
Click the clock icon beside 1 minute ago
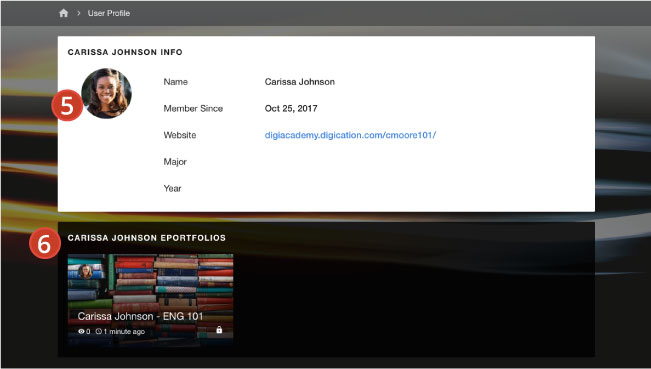tap(98, 331)
